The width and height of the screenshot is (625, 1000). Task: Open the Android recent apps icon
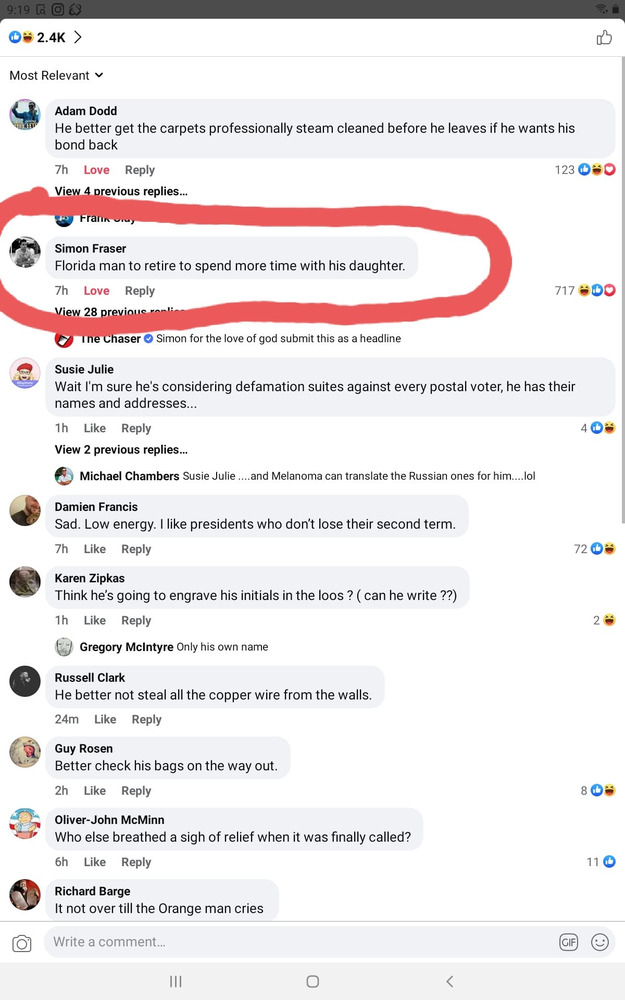176,982
